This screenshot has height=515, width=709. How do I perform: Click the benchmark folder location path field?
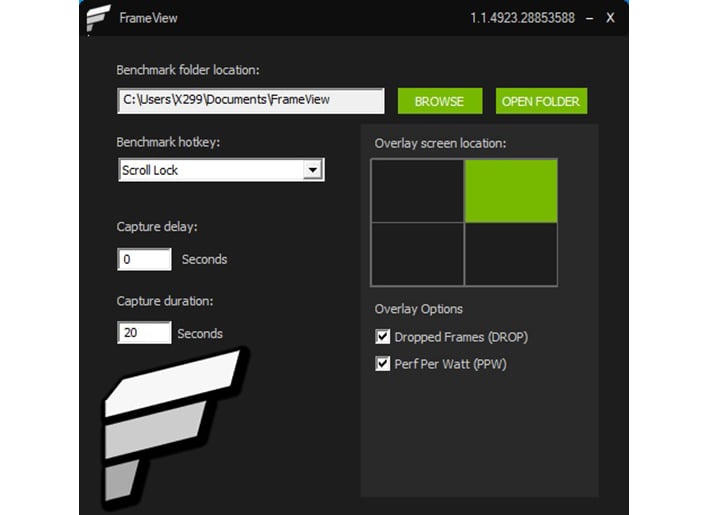[x=251, y=100]
